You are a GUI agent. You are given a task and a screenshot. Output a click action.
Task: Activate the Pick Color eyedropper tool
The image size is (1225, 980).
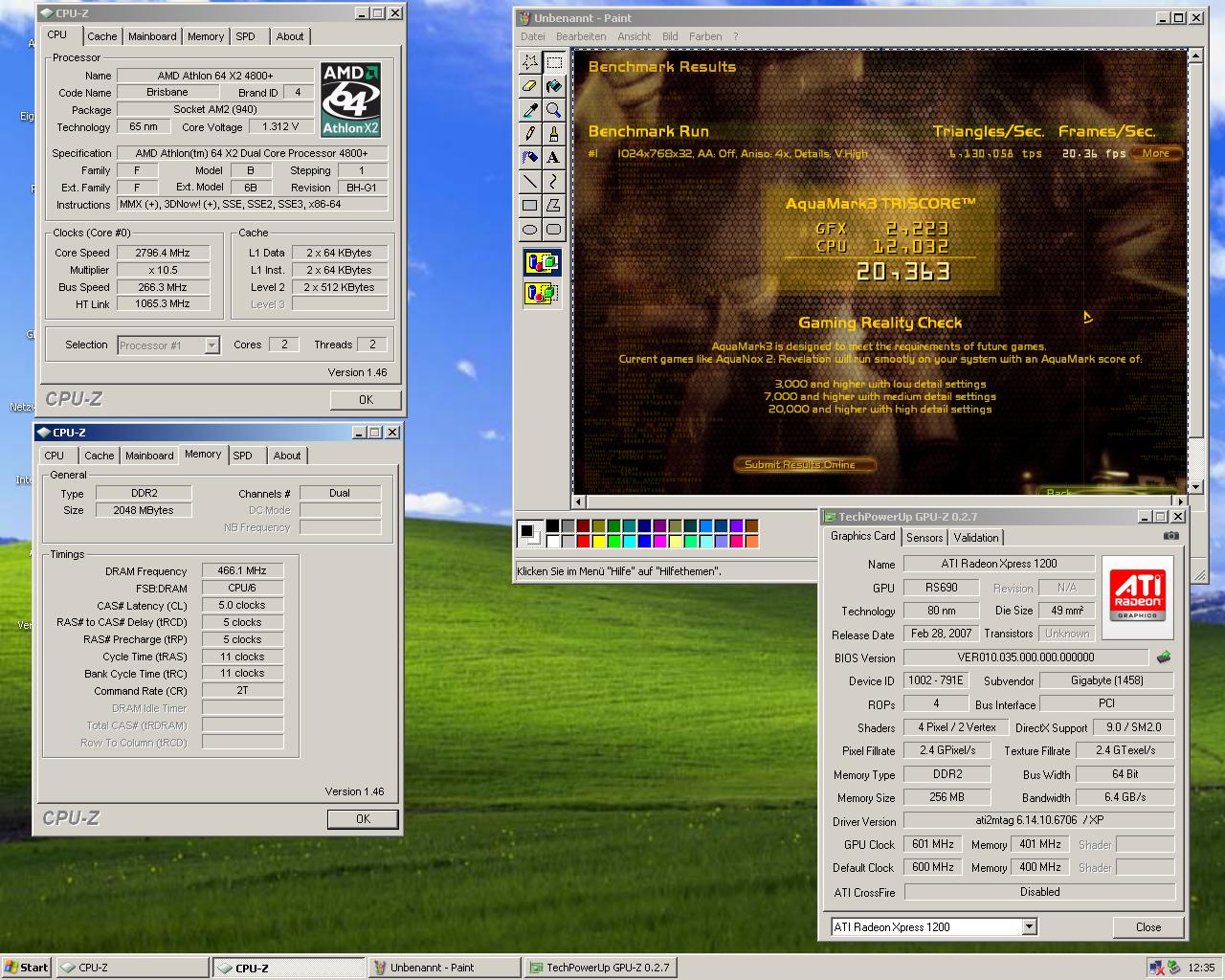click(530, 110)
